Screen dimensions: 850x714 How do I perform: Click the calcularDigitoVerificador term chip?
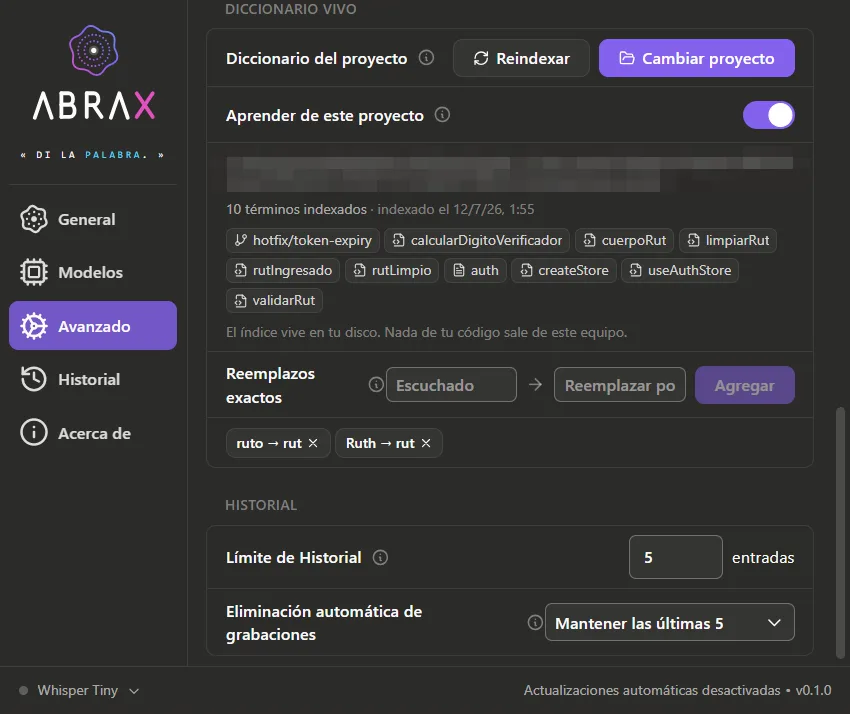point(477,240)
